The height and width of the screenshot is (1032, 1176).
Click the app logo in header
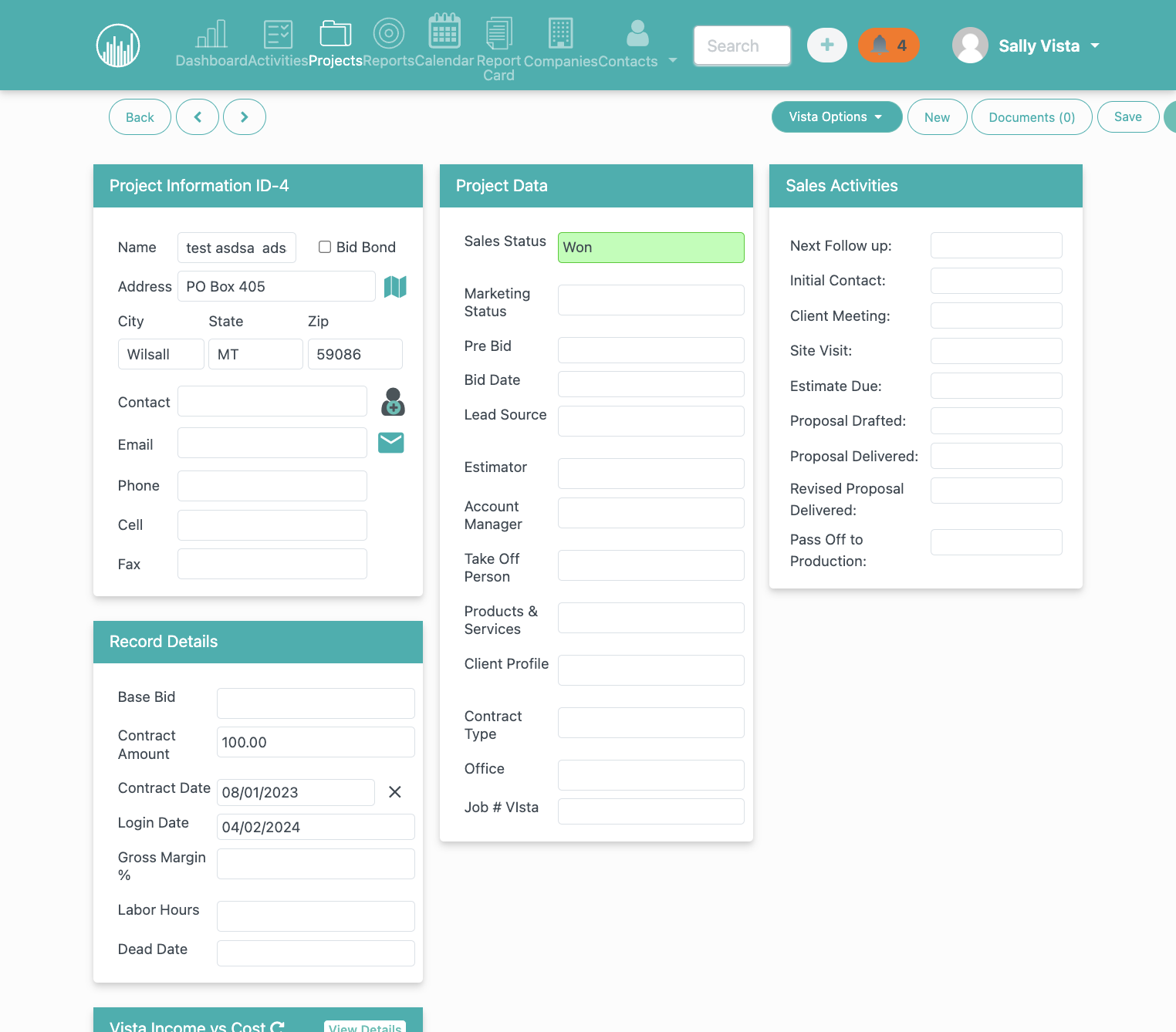(118, 46)
